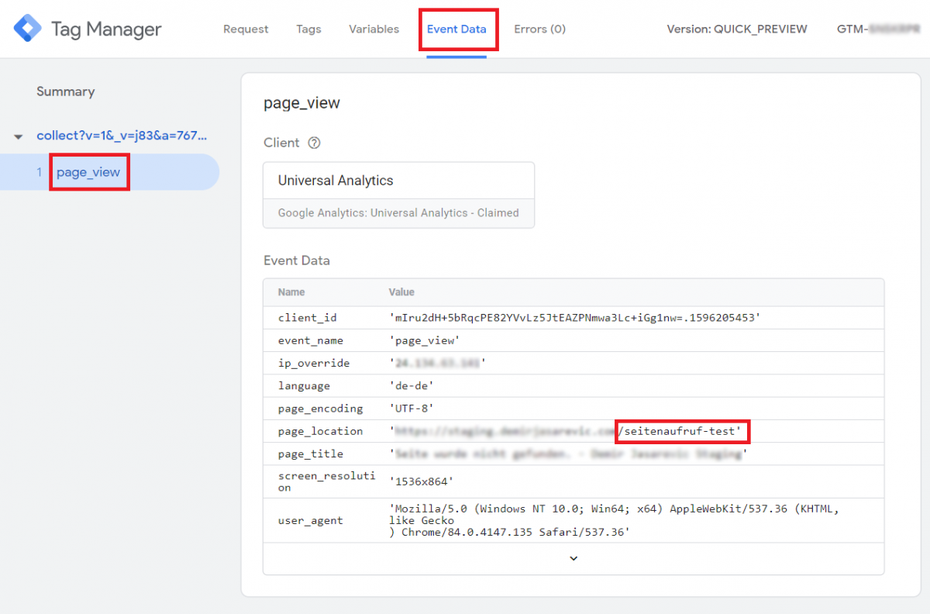Screen dimensions: 930x614
Task: Select Summary in the left sidebar
Action: point(65,91)
